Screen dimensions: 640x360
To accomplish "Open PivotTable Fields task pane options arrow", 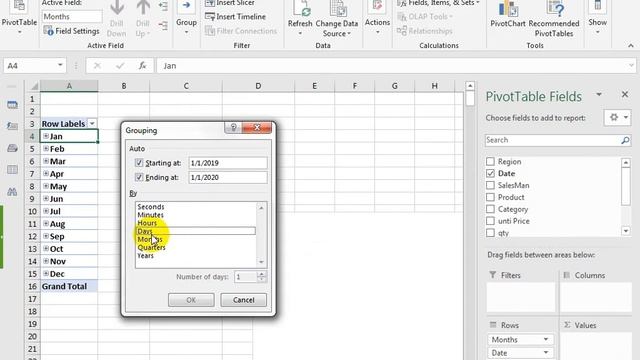I will tap(599, 95).
